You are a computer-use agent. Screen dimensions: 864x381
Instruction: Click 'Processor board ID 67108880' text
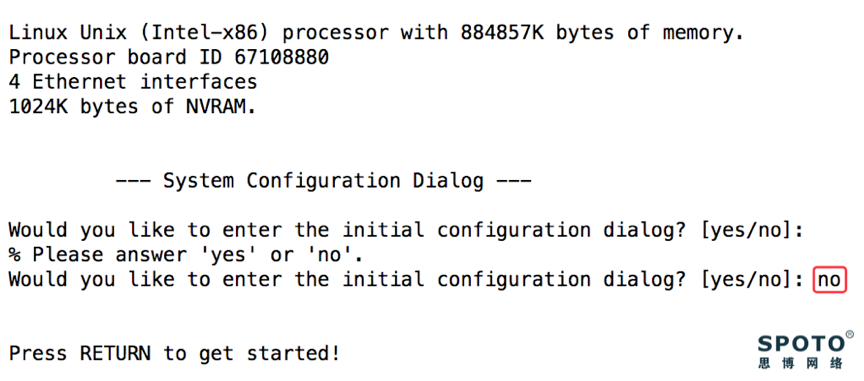pos(169,57)
